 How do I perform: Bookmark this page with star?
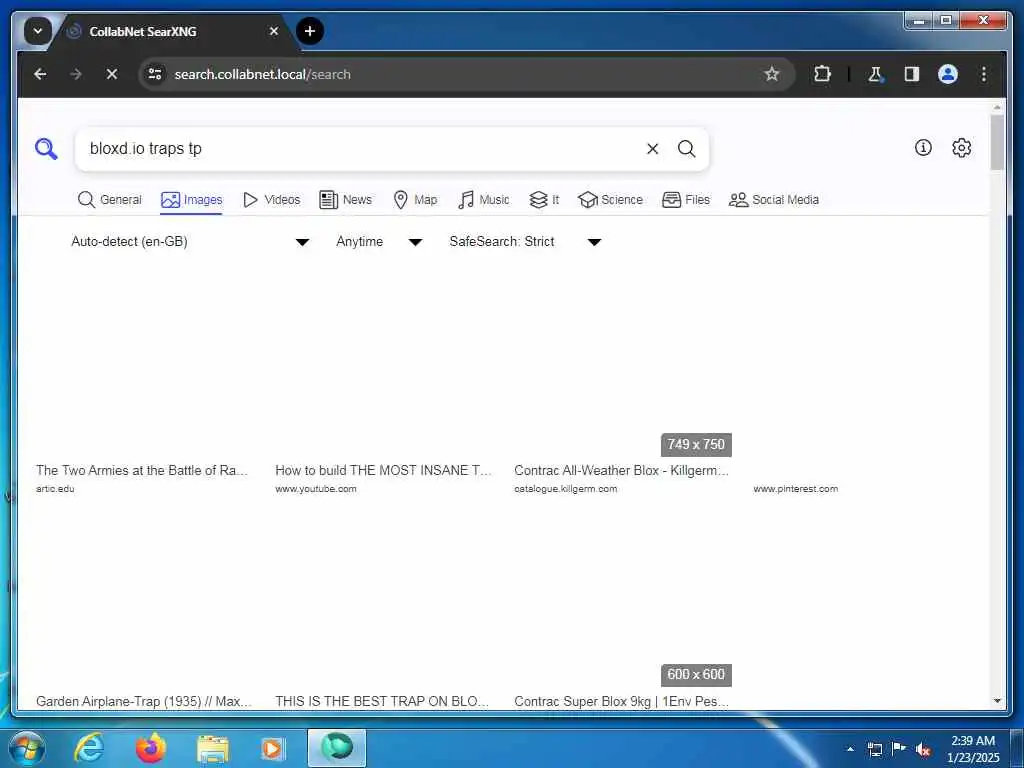tap(771, 74)
